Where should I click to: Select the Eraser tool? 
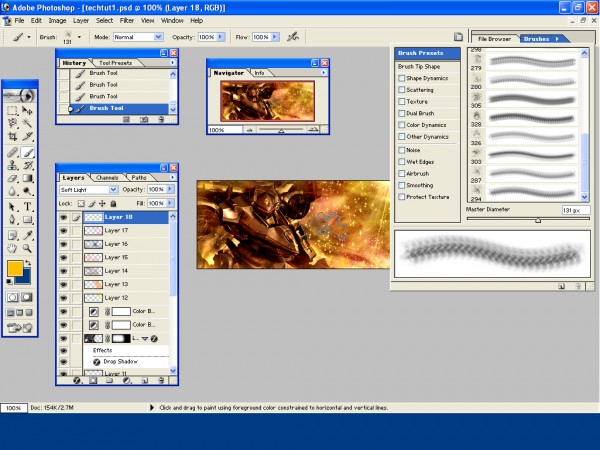click(x=12, y=178)
